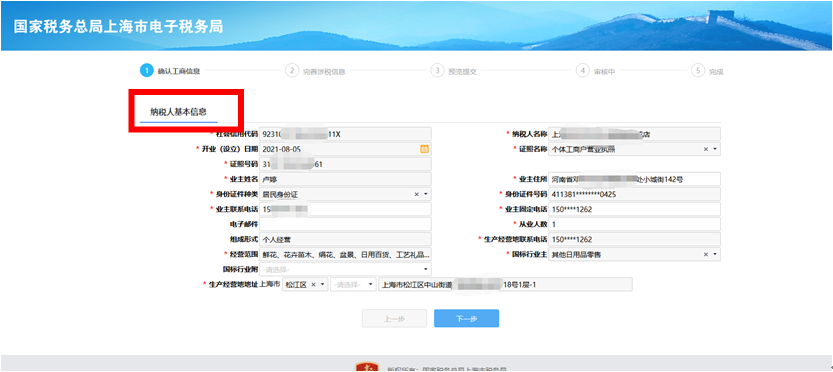Go to step 1 确认工商信息

coord(170,71)
